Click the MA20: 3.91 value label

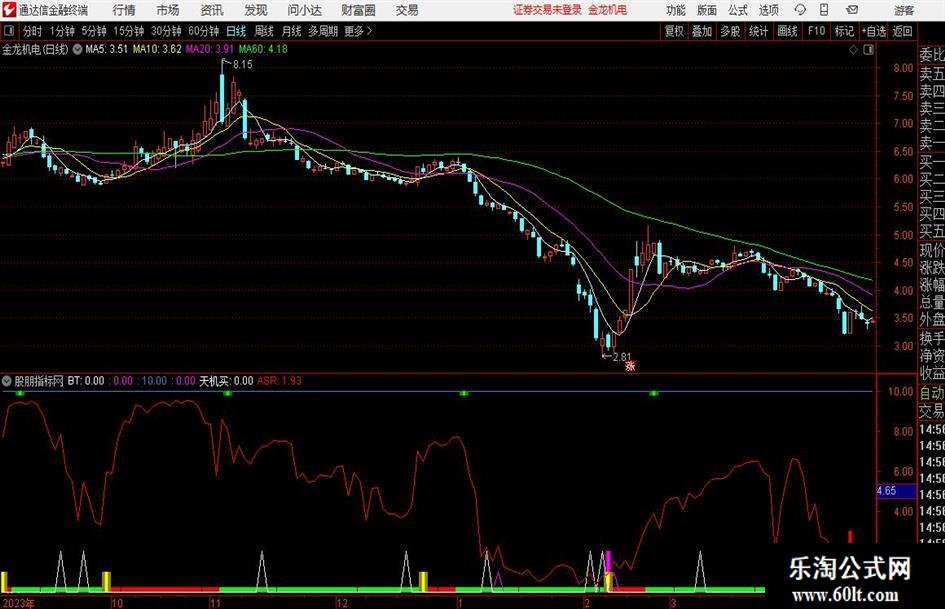point(210,49)
